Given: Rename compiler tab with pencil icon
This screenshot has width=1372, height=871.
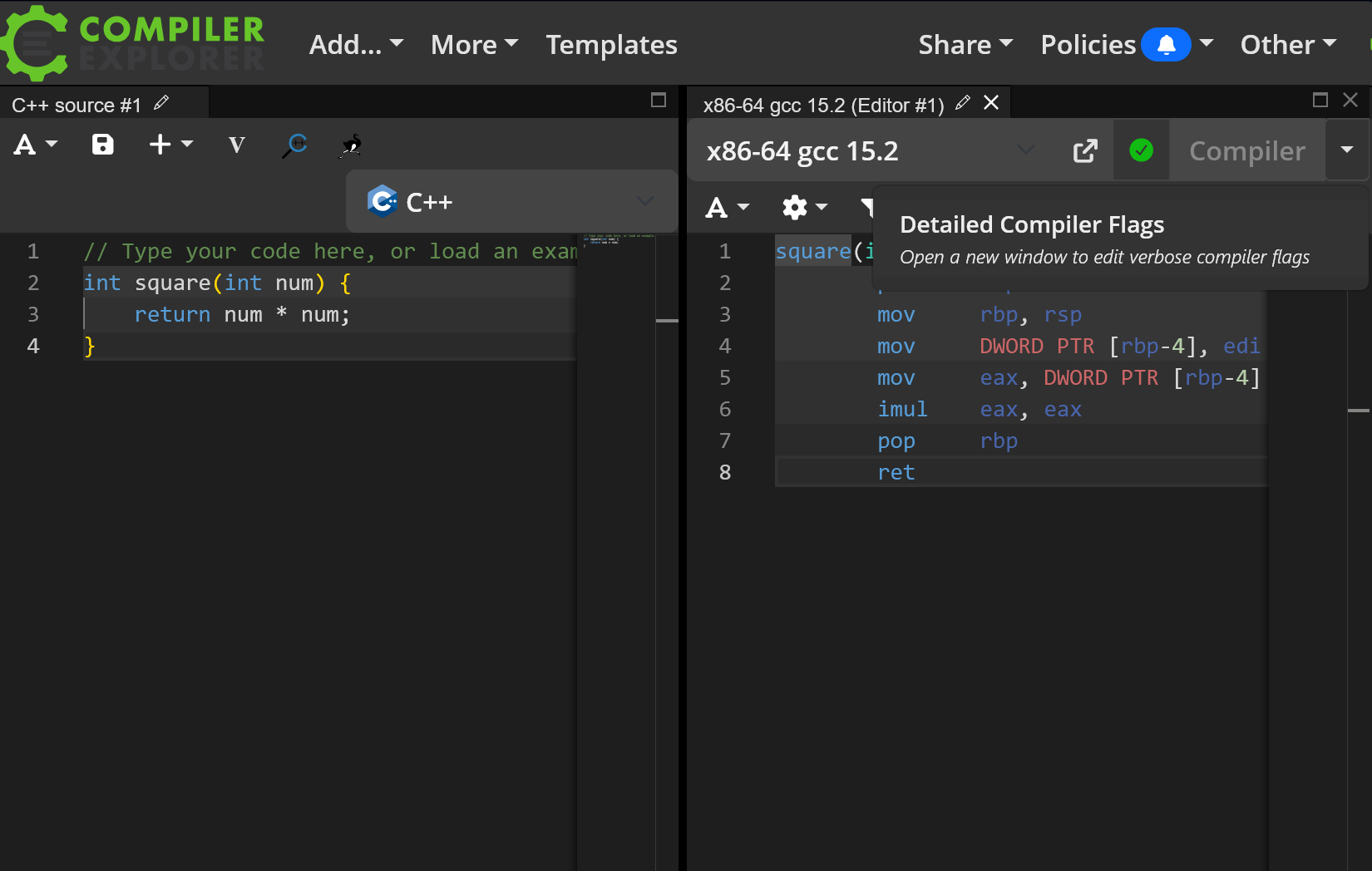Looking at the screenshot, I should [x=963, y=103].
